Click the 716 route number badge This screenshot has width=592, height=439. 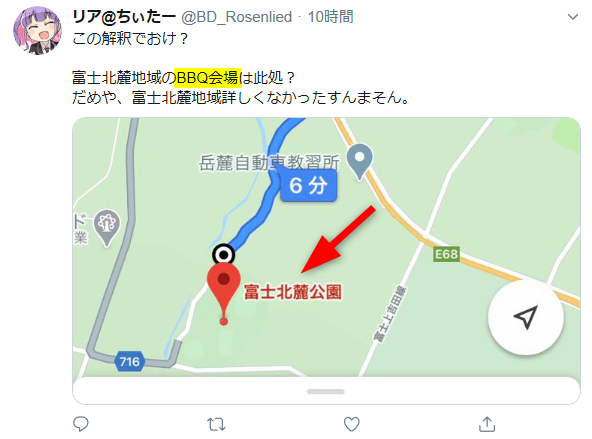[130, 362]
